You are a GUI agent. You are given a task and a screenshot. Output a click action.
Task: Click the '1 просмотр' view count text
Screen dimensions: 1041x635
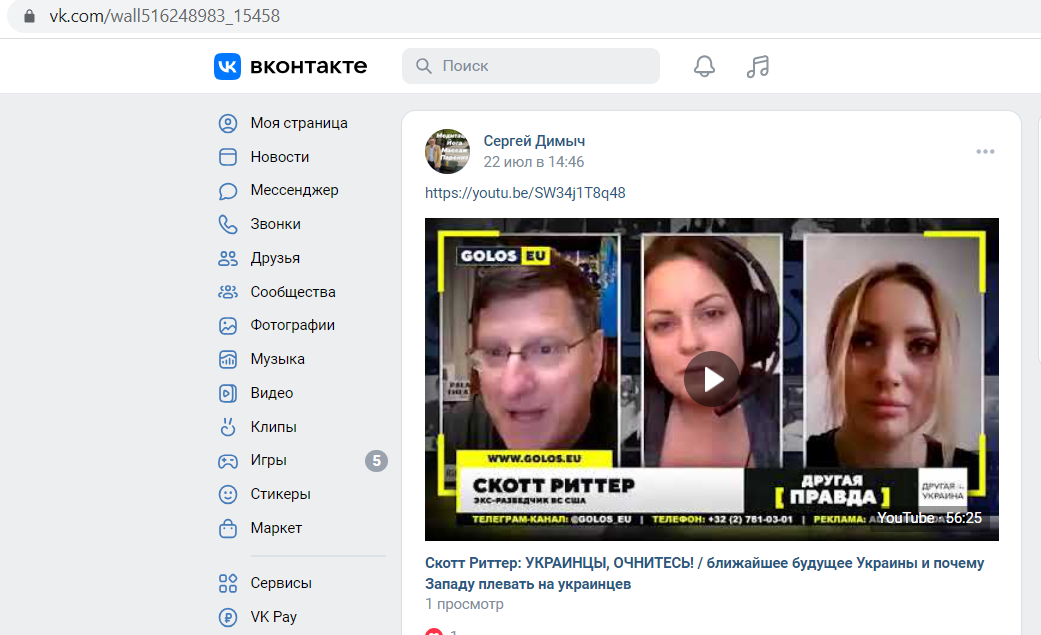point(464,604)
